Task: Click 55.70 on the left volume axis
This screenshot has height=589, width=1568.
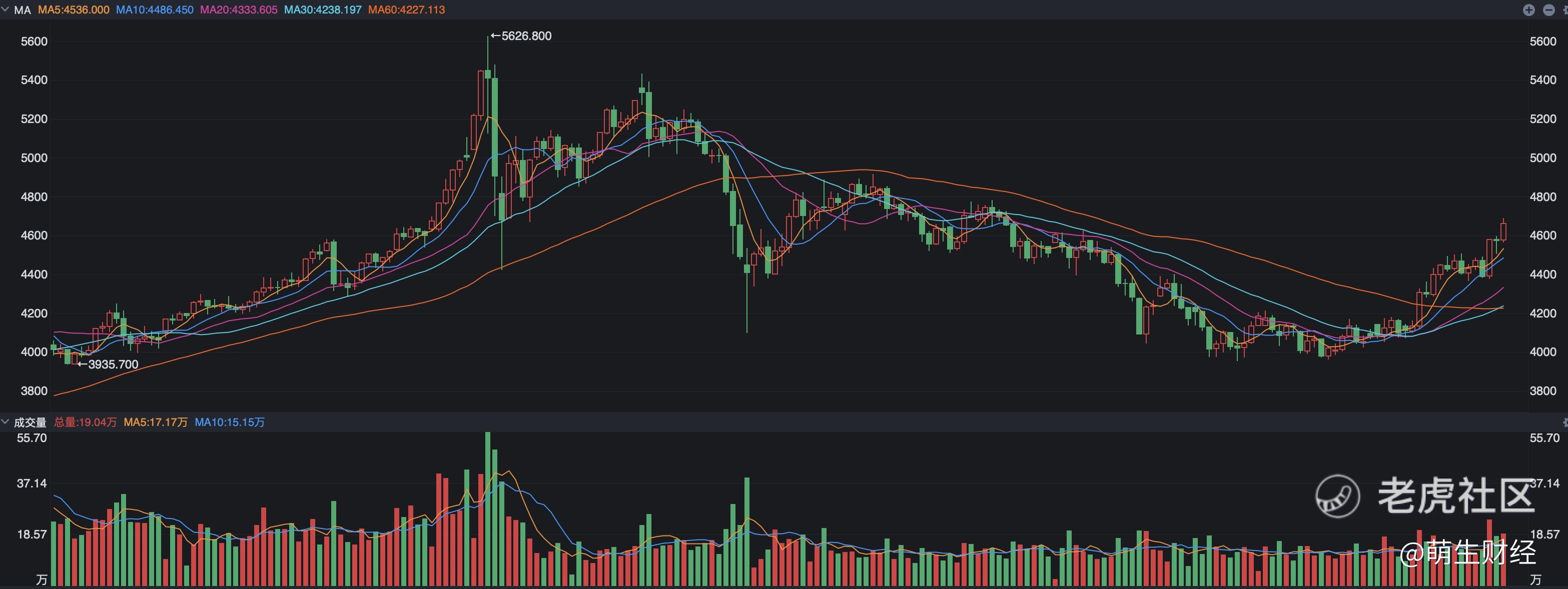Action: point(32,438)
